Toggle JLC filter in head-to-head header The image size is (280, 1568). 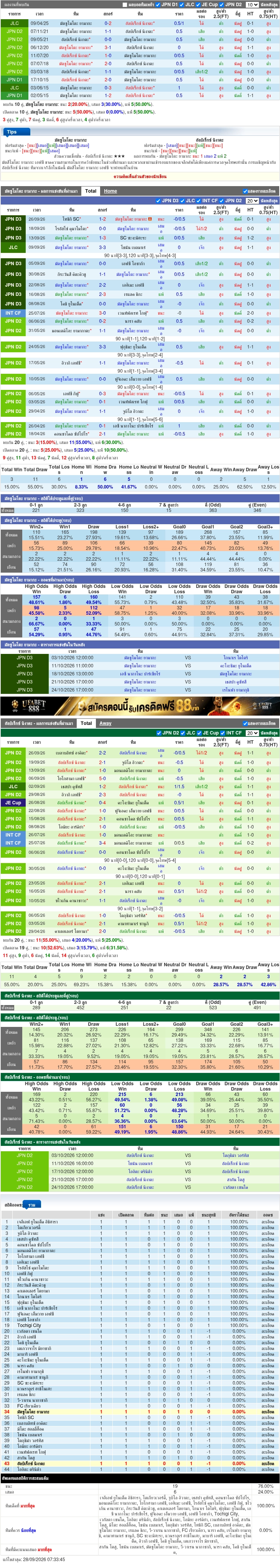183,4
